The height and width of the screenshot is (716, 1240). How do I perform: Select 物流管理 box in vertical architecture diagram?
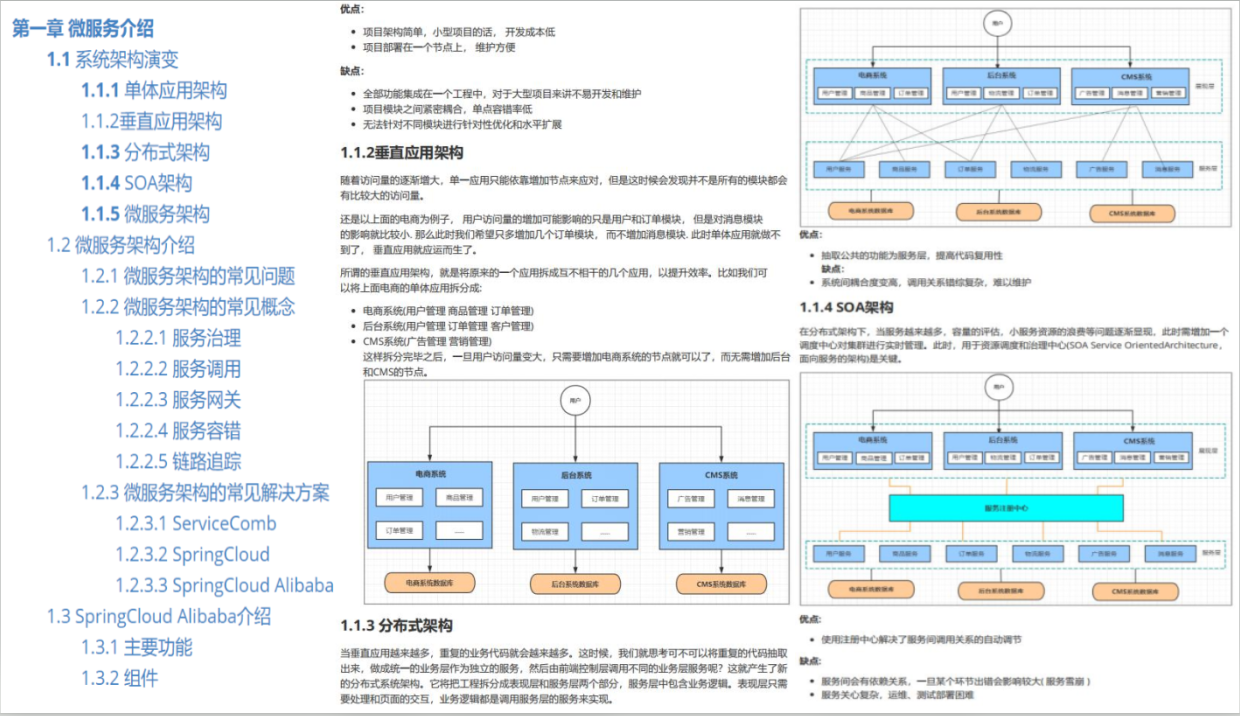tap(543, 532)
